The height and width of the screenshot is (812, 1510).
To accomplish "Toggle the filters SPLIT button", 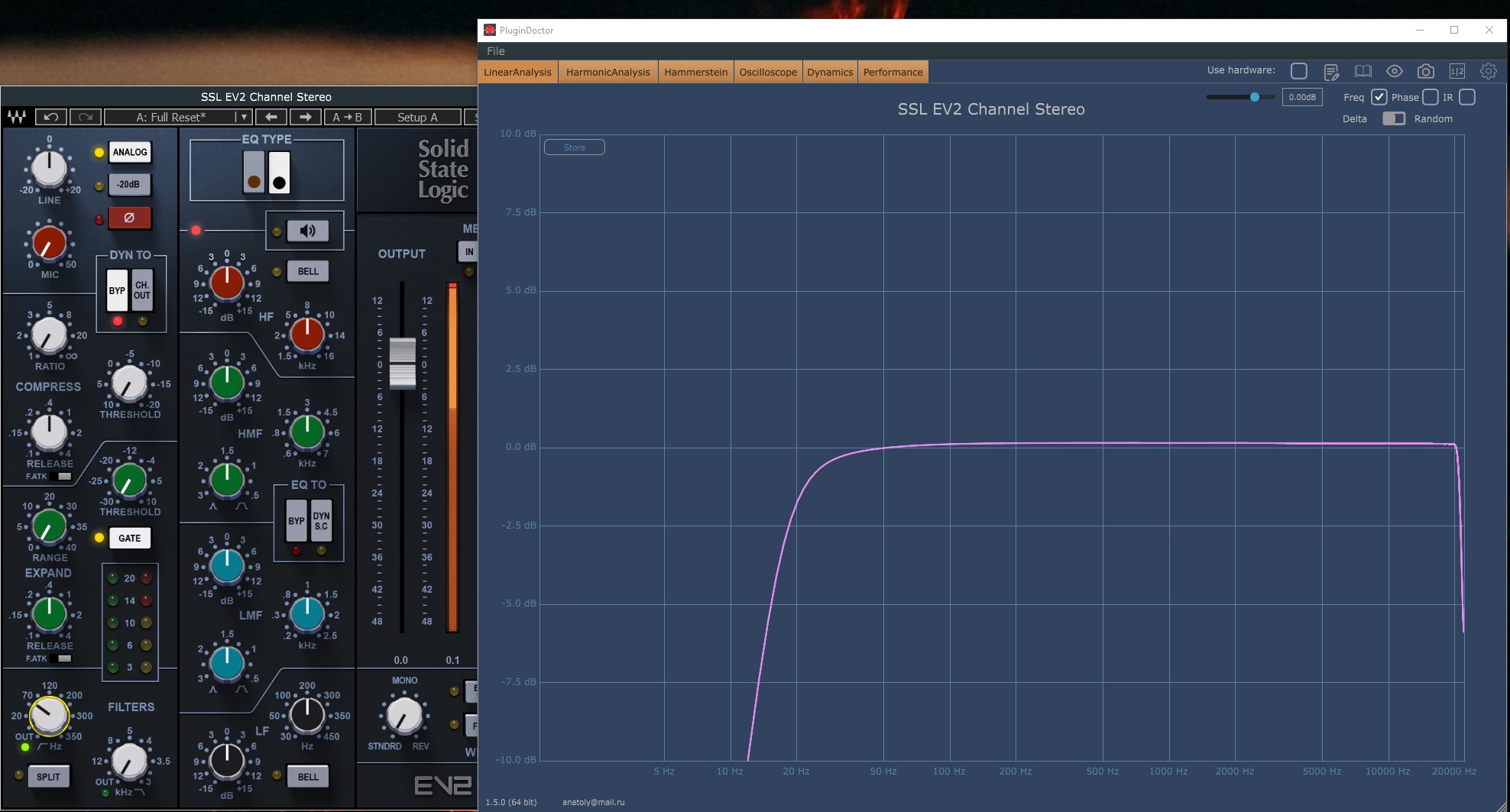I will click(48, 777).
